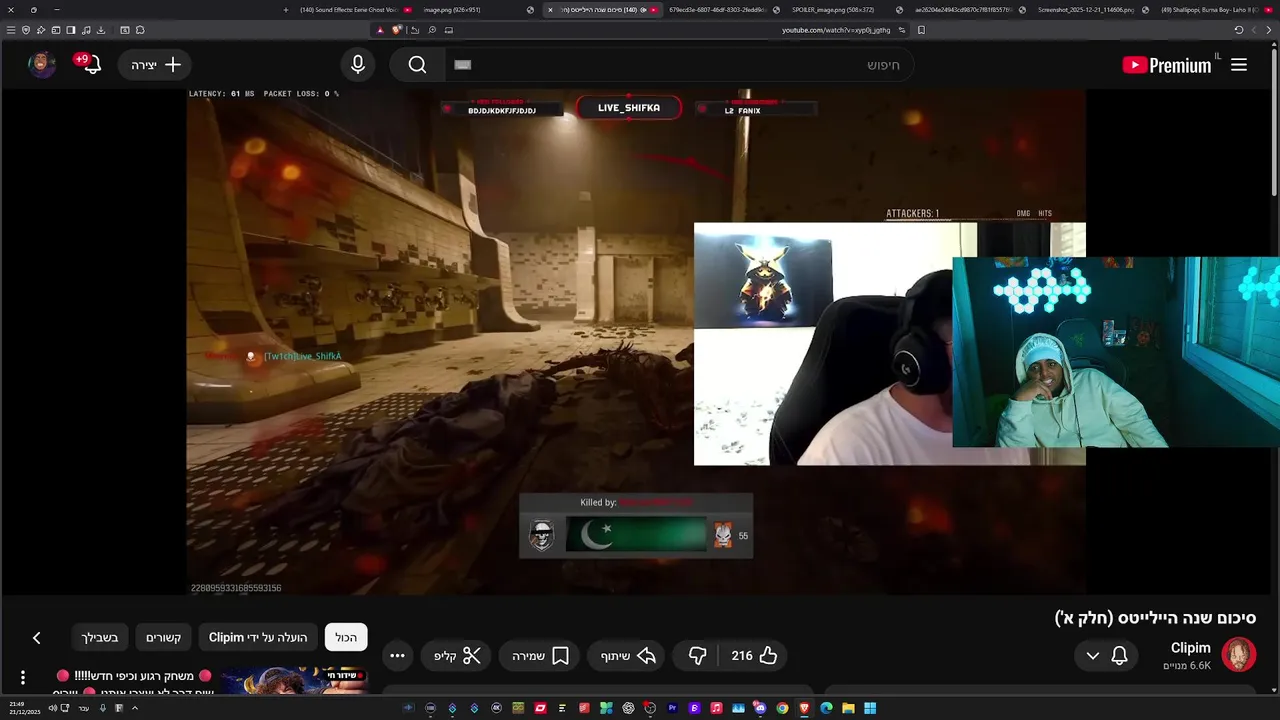
Task: Select the הכול filter chip
Action: tap(346, 637)
